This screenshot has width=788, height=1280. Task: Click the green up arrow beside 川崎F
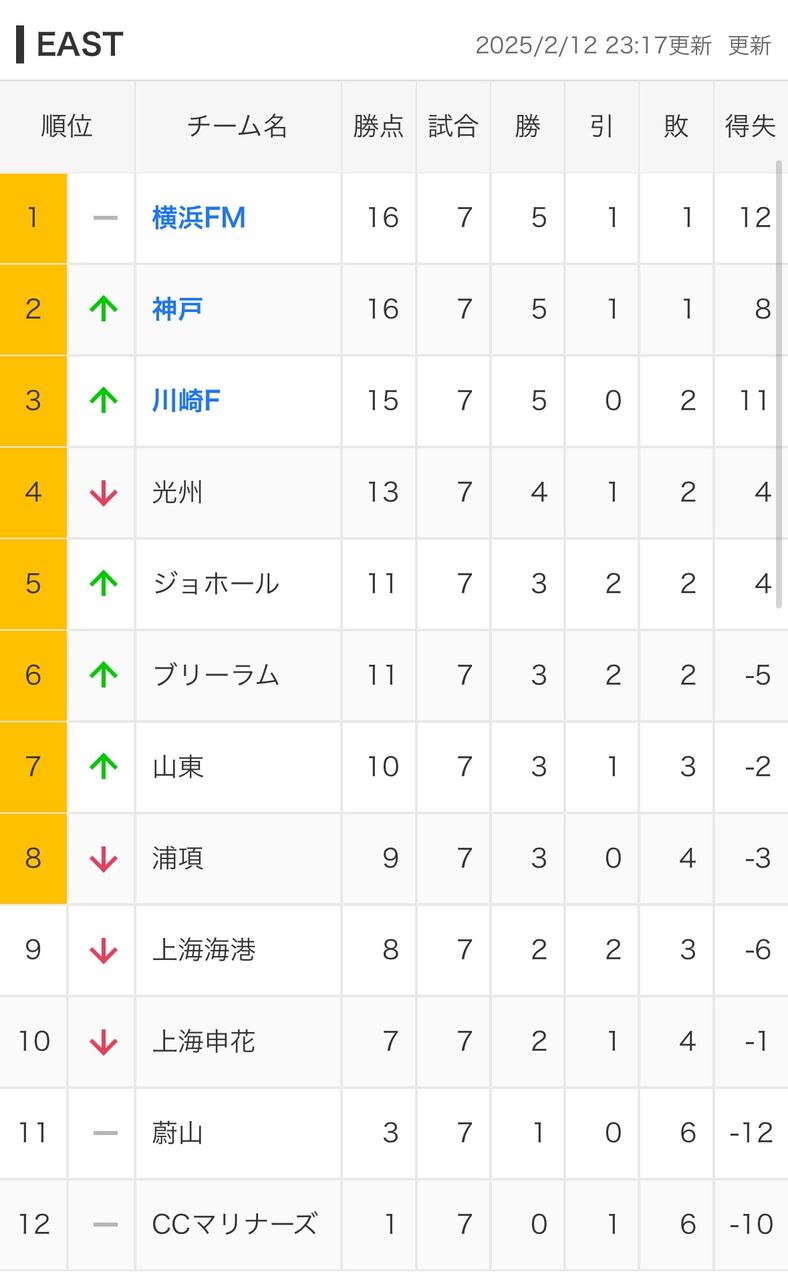point(103,401)
